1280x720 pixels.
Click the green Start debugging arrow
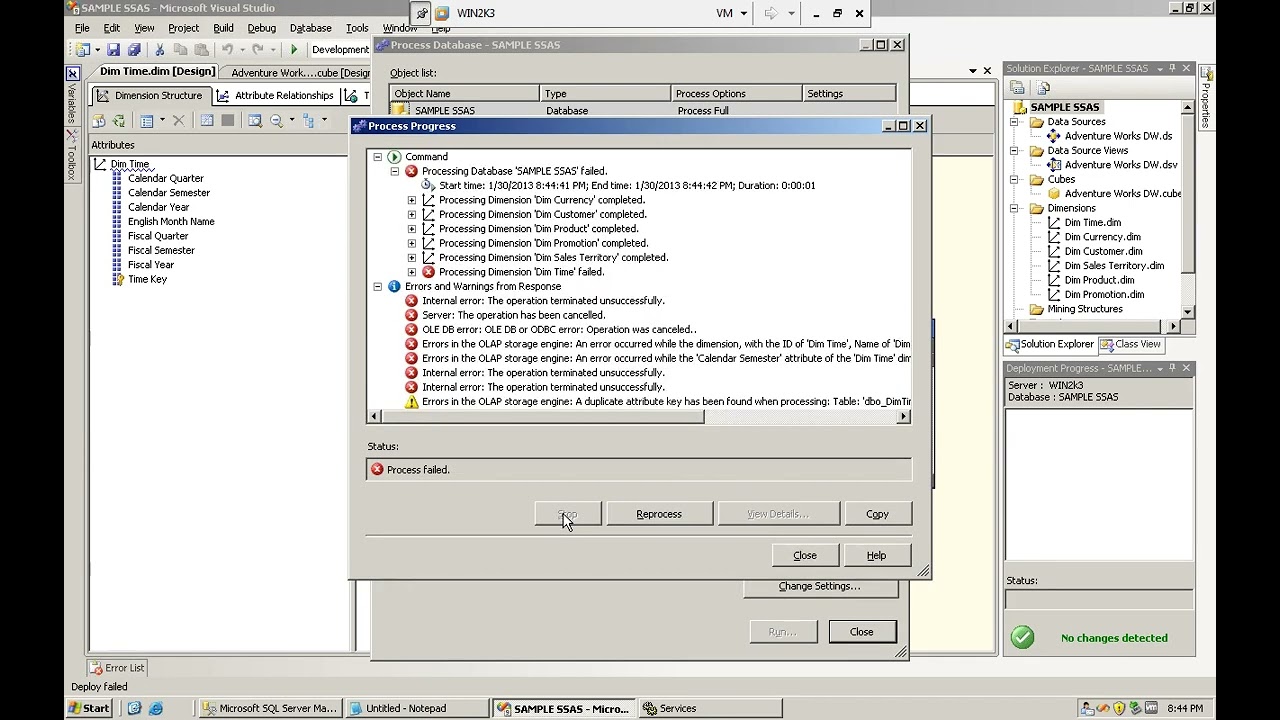(294, 50)
